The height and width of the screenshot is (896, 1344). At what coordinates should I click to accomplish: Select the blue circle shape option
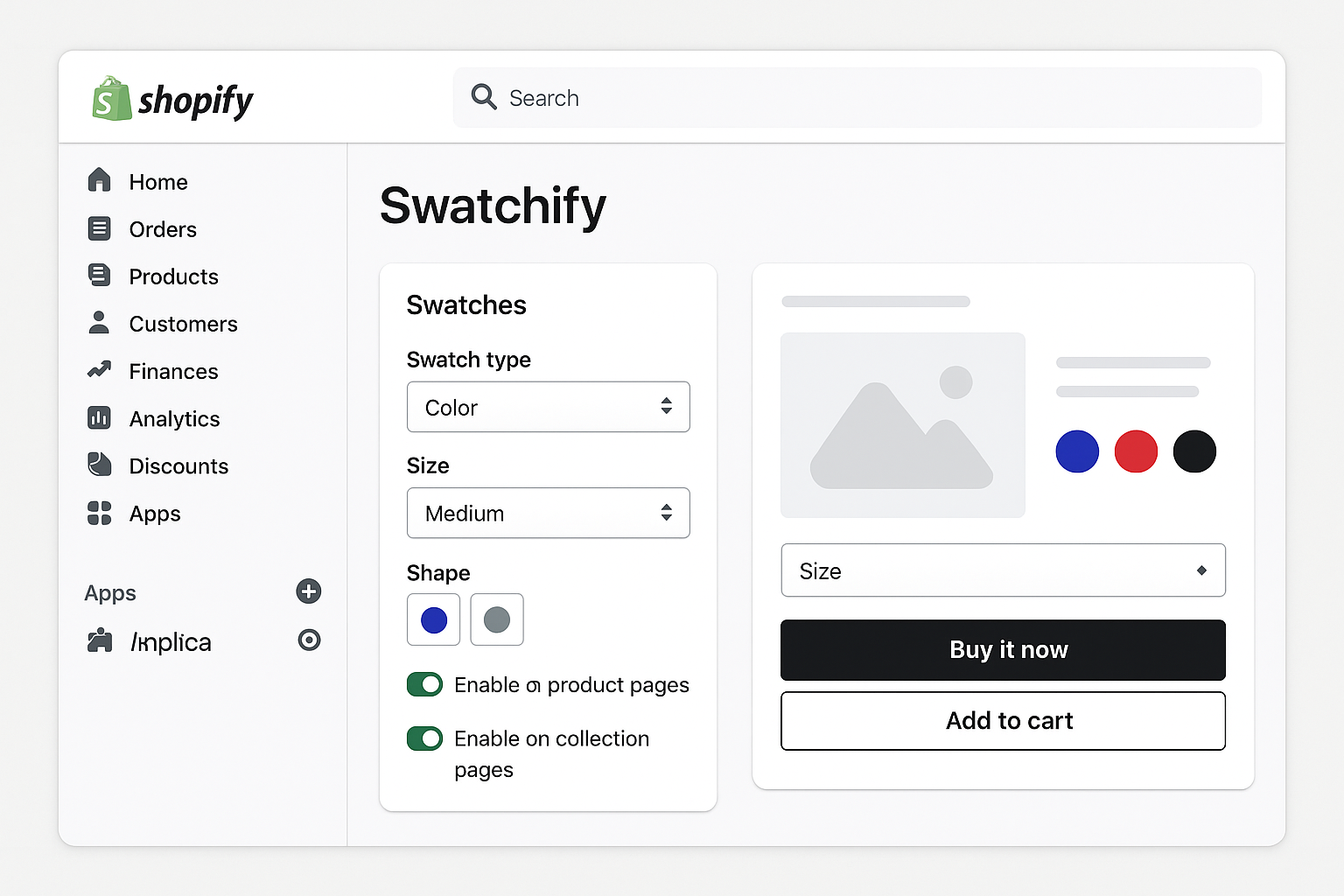[434, 619]
